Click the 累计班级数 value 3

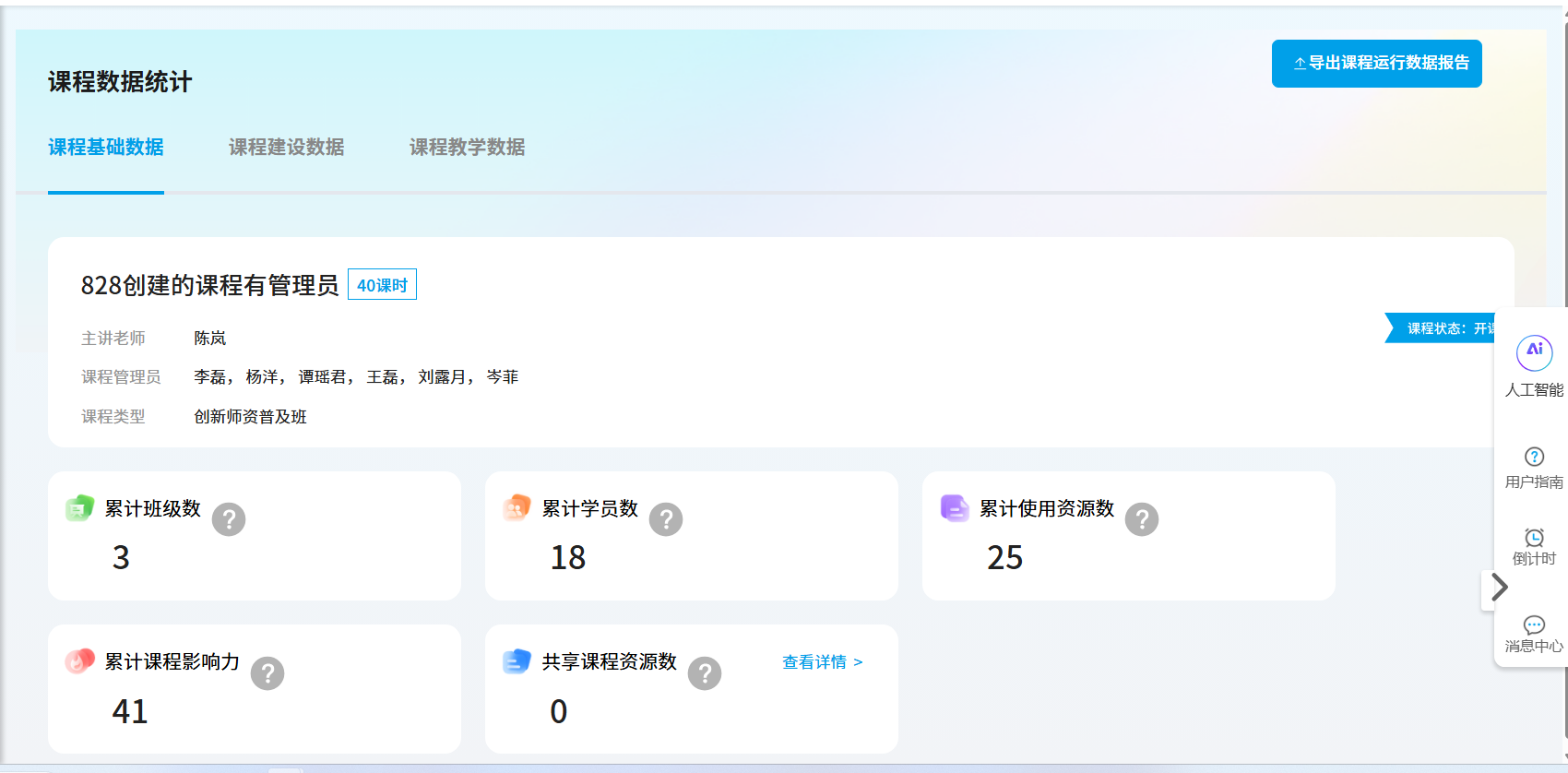point(121,558)
